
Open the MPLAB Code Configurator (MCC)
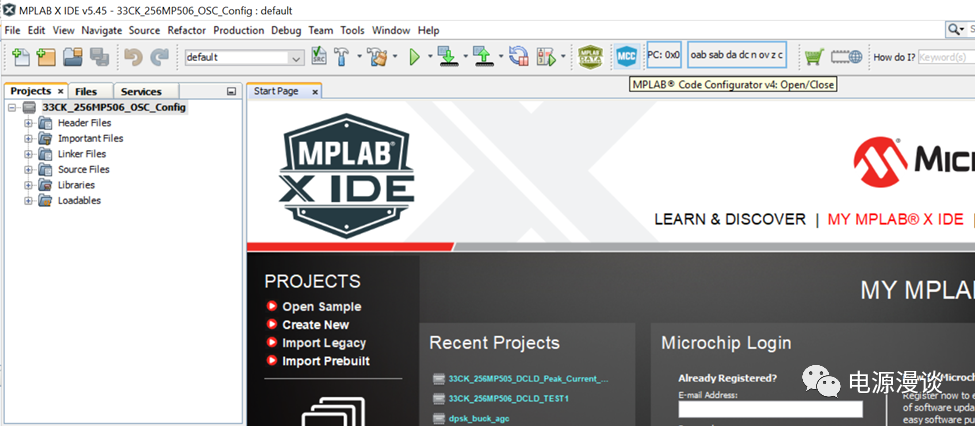pyautogui.click(x=626, y=56)
